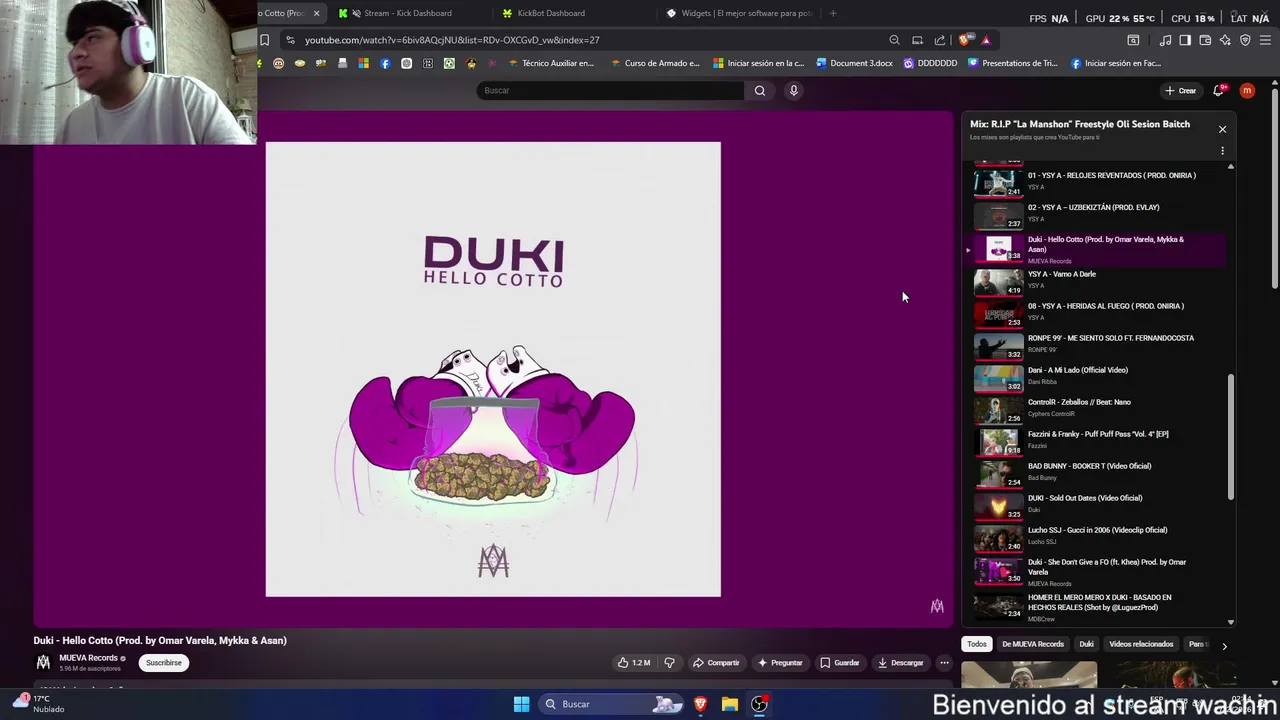
Task: Open Técnico Auxiliar bookmark
Action: tap(551, 63)
